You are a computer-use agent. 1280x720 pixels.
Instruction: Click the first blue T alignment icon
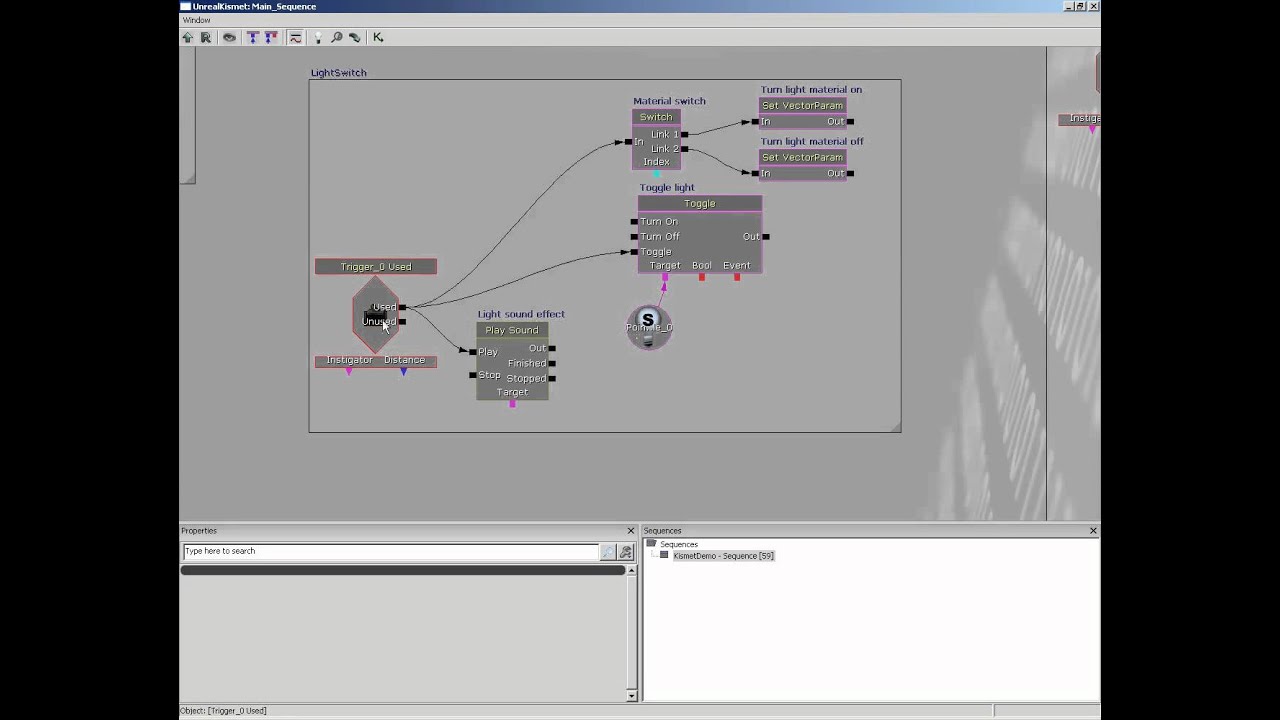coord(253,37)
